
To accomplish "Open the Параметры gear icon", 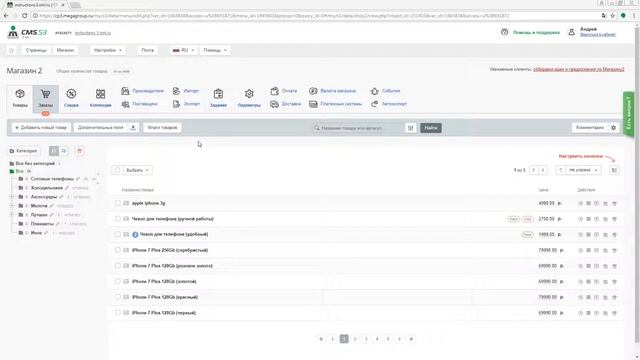I will pos(249,94).
